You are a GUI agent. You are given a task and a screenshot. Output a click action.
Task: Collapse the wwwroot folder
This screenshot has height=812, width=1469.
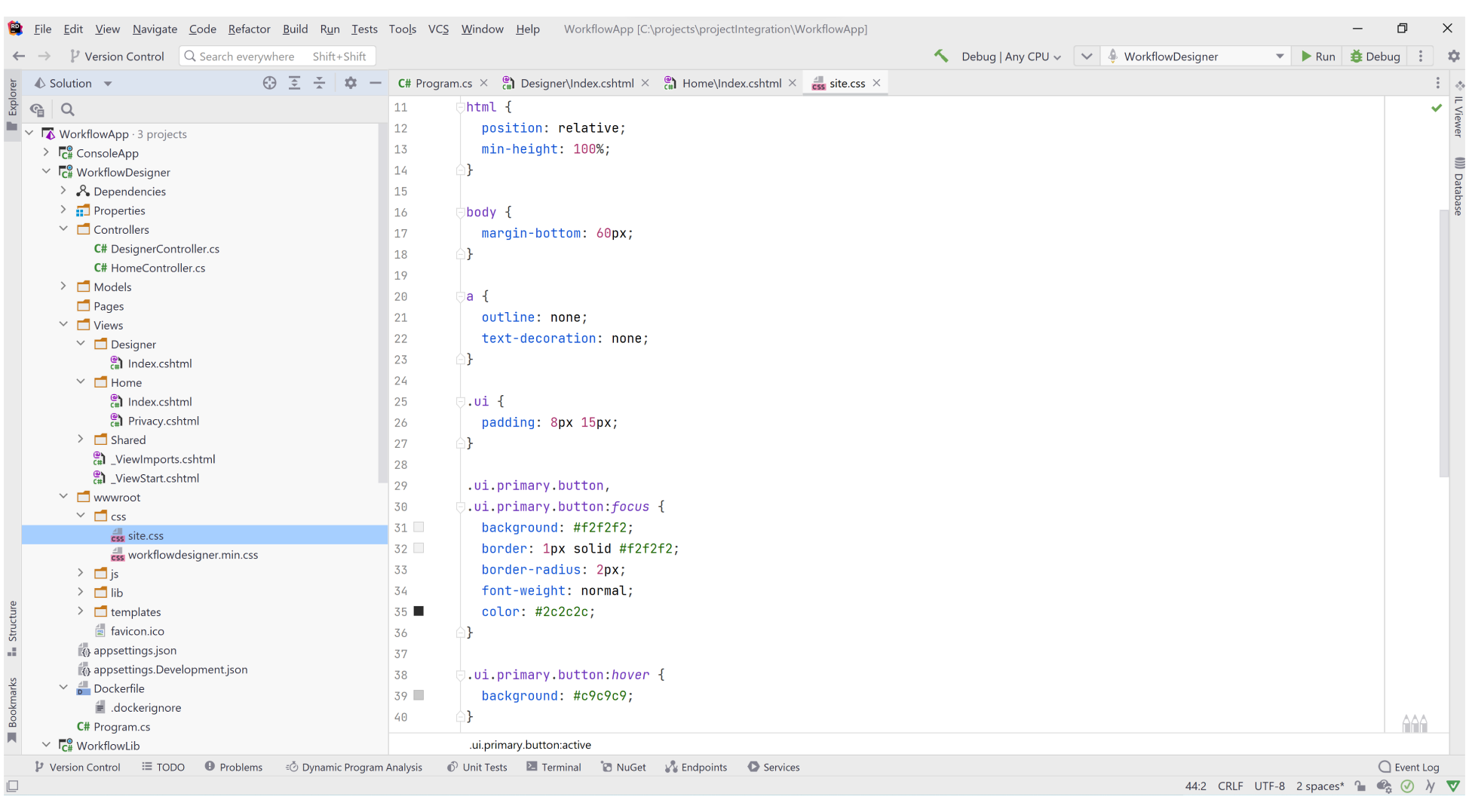pyautogui.click(x=63, y=496)
